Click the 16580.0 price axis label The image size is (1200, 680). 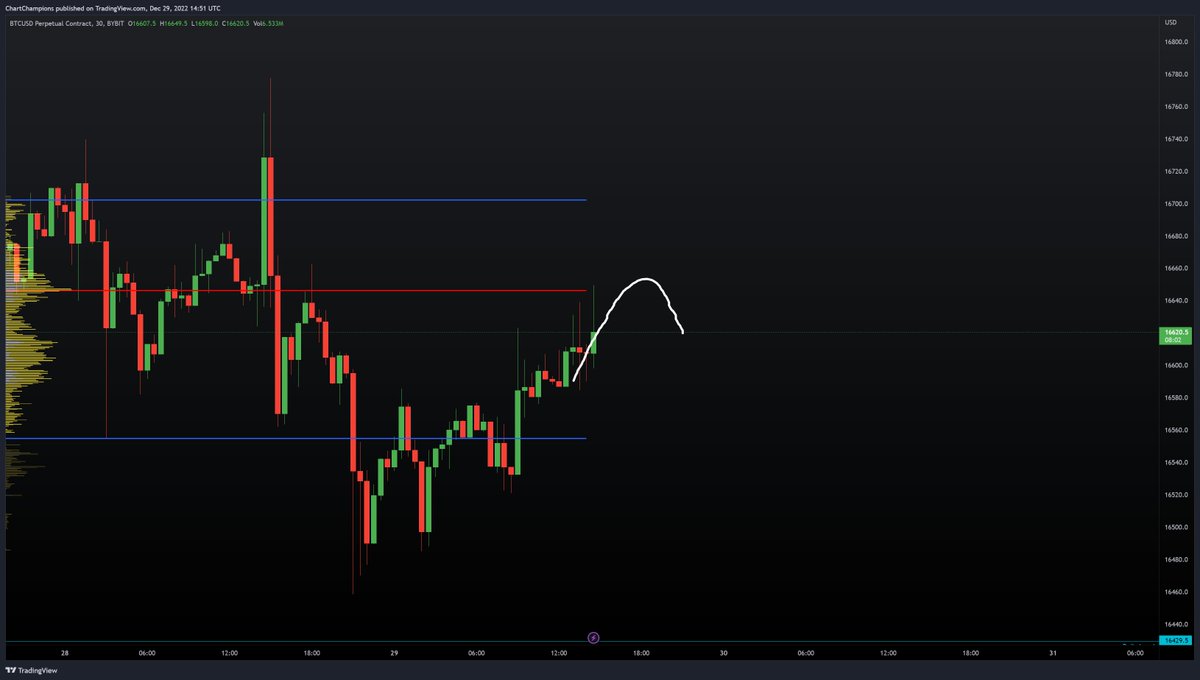[1174, 397]
